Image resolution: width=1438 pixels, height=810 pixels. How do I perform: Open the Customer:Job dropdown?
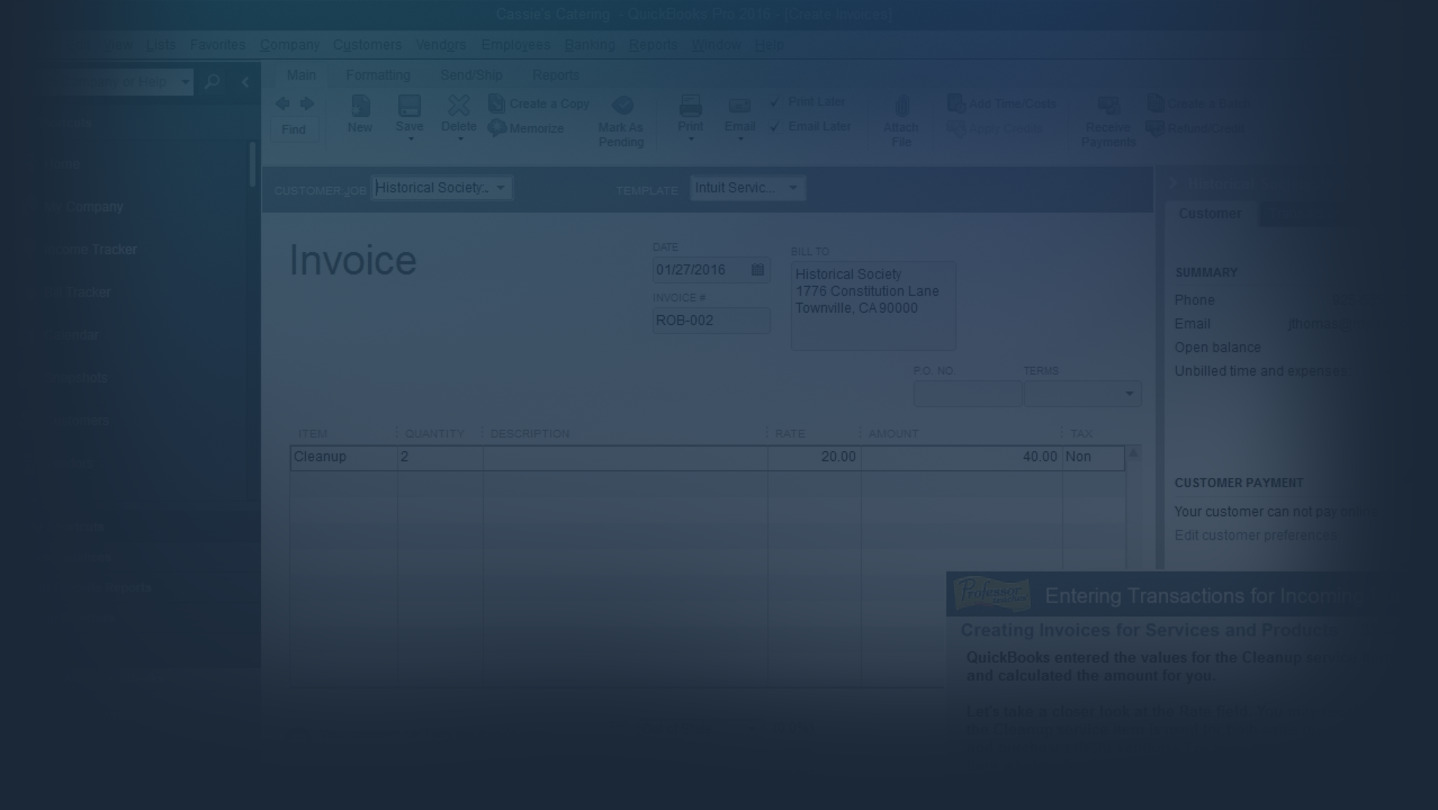(501, 188)
